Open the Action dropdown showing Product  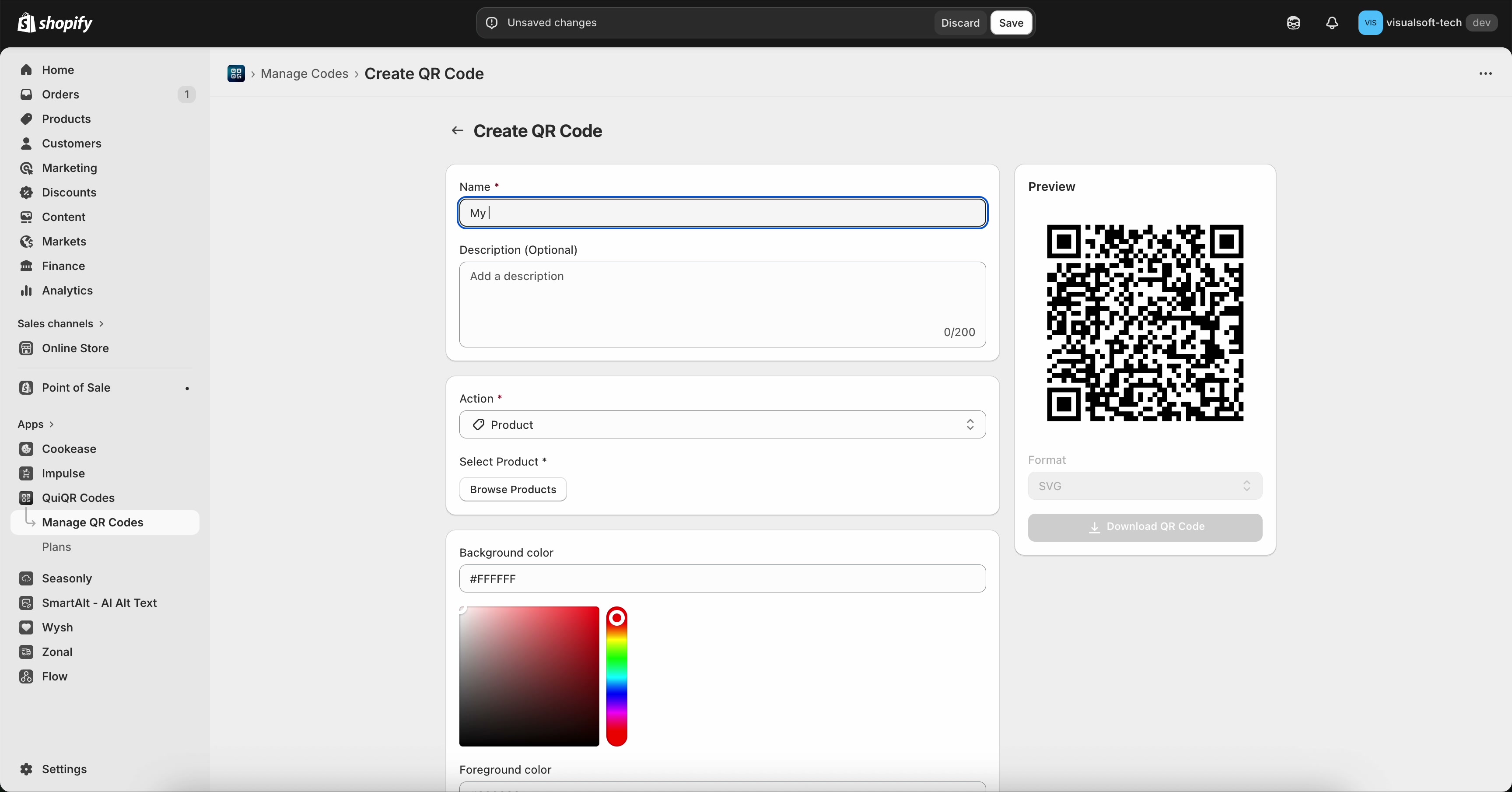pos(722,424)
